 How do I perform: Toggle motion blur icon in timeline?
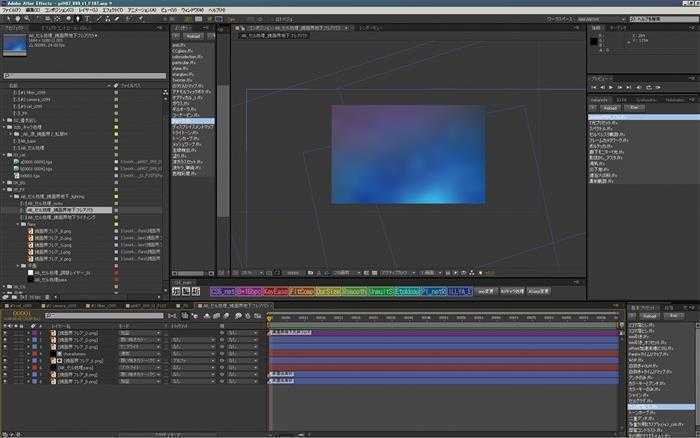click(x=226, y=316)
